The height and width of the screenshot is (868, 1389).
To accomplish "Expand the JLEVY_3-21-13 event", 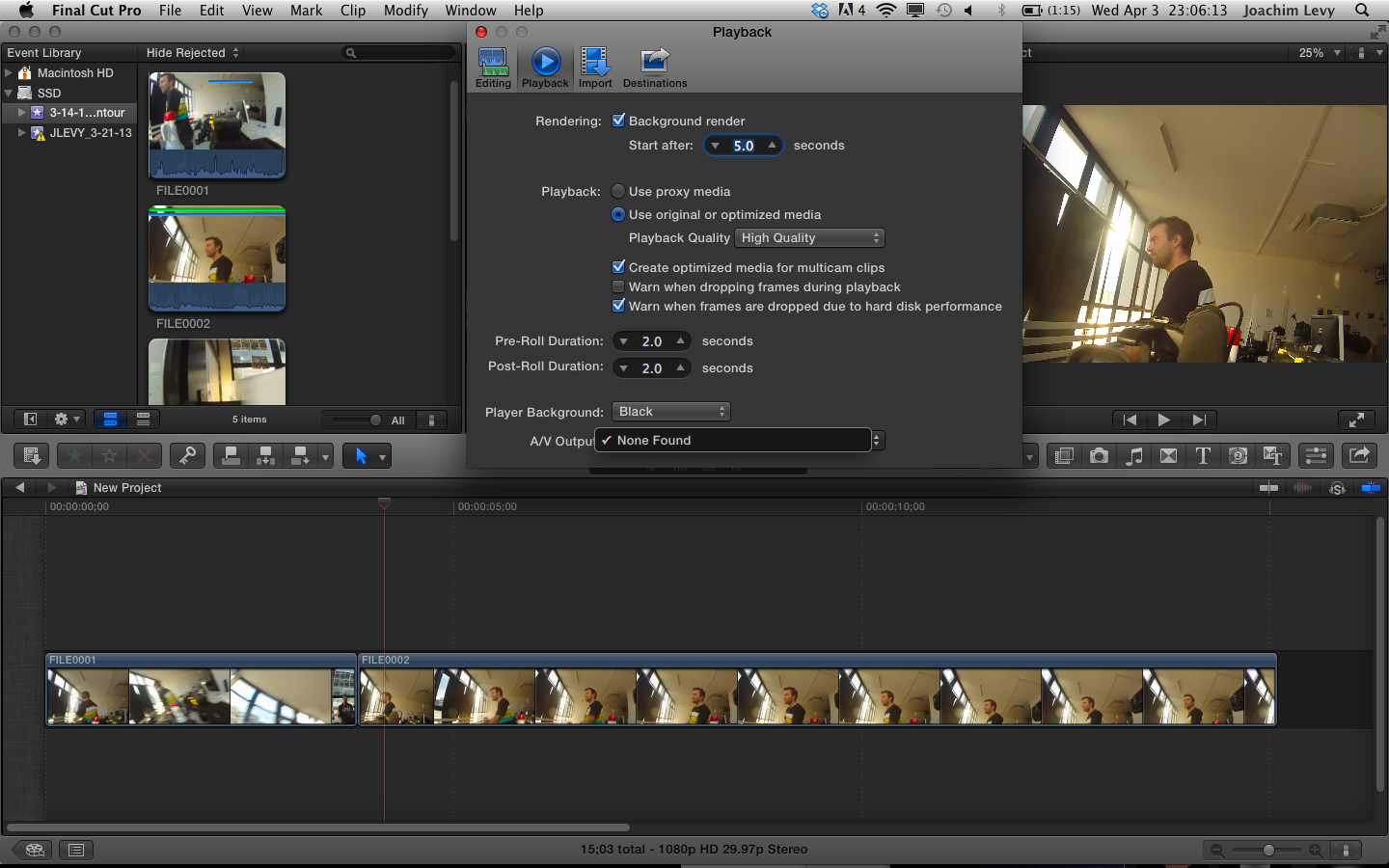I will click(x=22, y=133).
